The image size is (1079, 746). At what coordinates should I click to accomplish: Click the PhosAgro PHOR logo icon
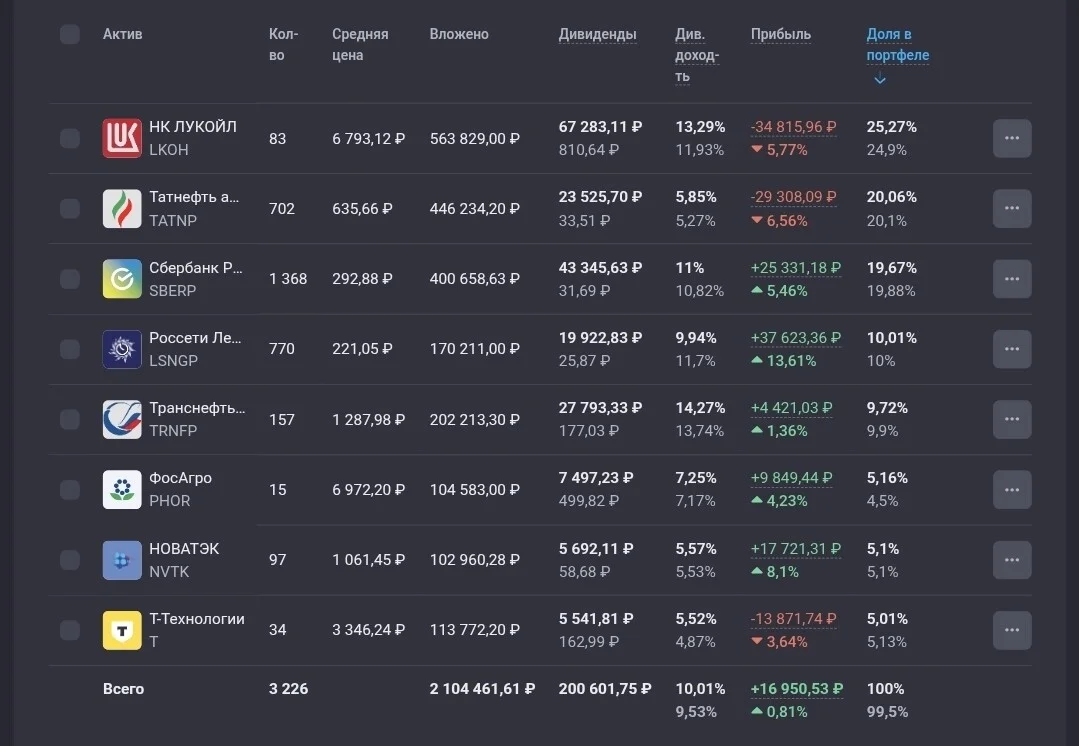(x=122, y=489)
